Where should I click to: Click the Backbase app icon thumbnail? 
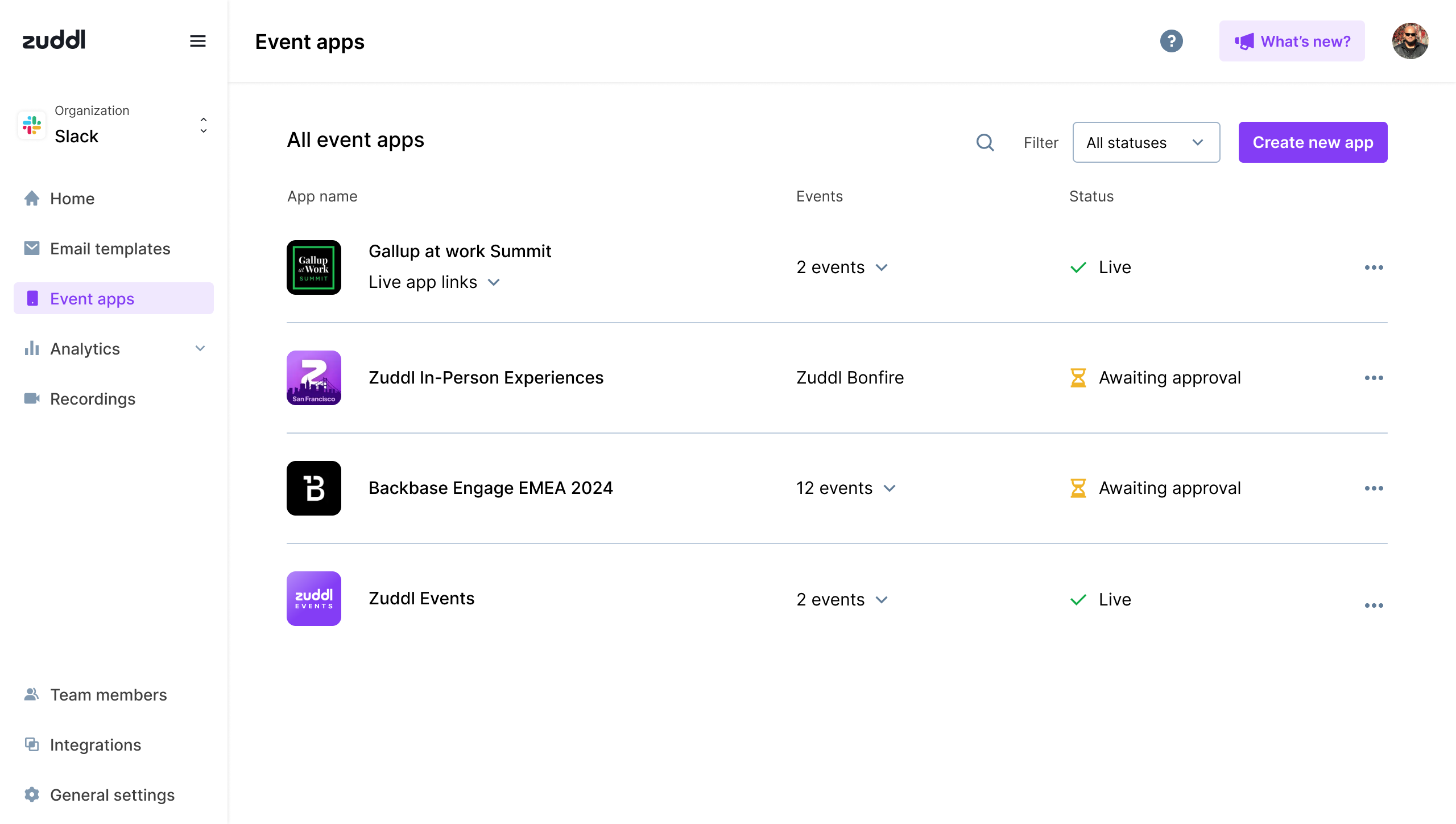(x=314, y=488)
